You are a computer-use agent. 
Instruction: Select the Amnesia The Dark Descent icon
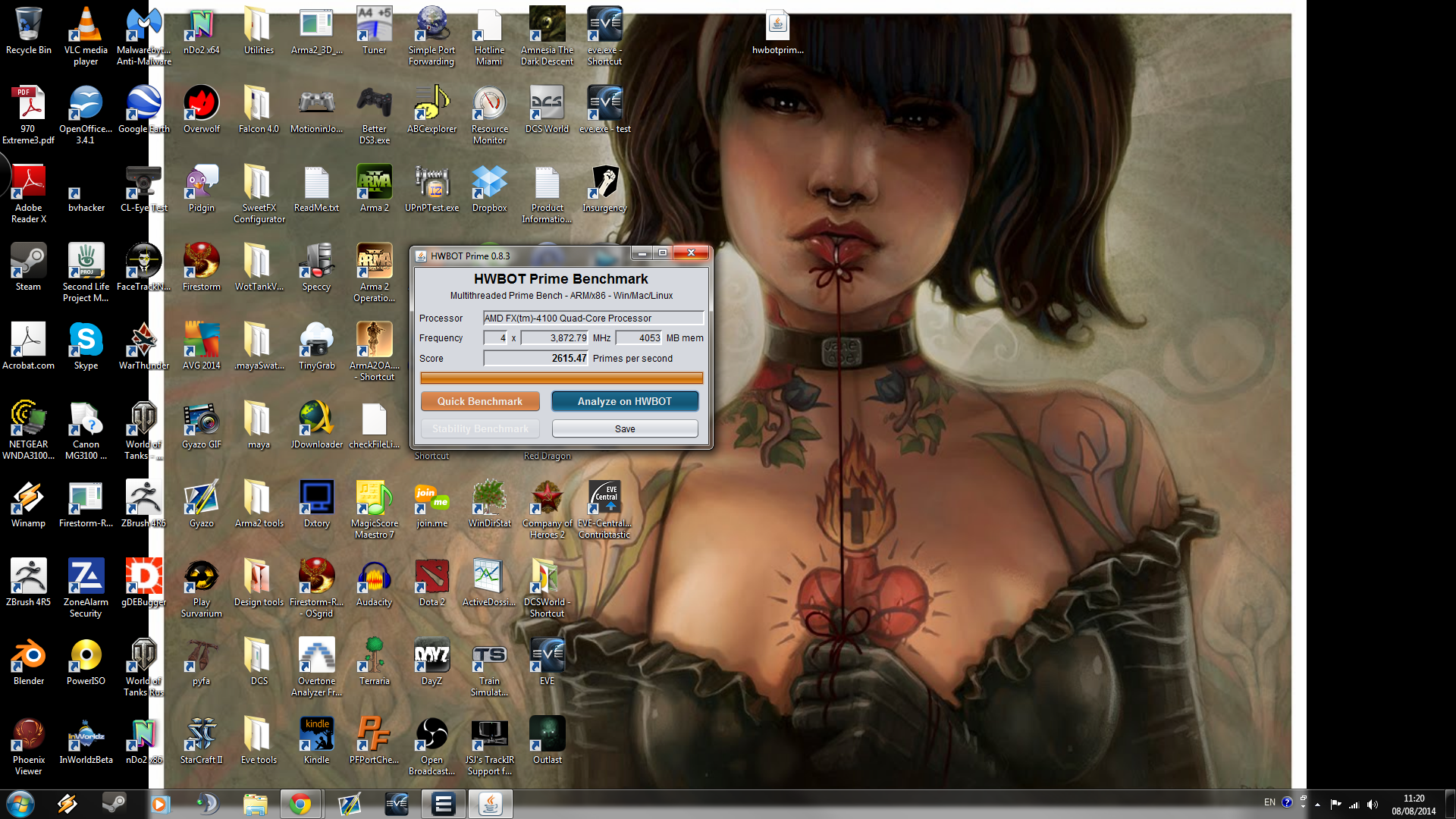pos(547,36)
